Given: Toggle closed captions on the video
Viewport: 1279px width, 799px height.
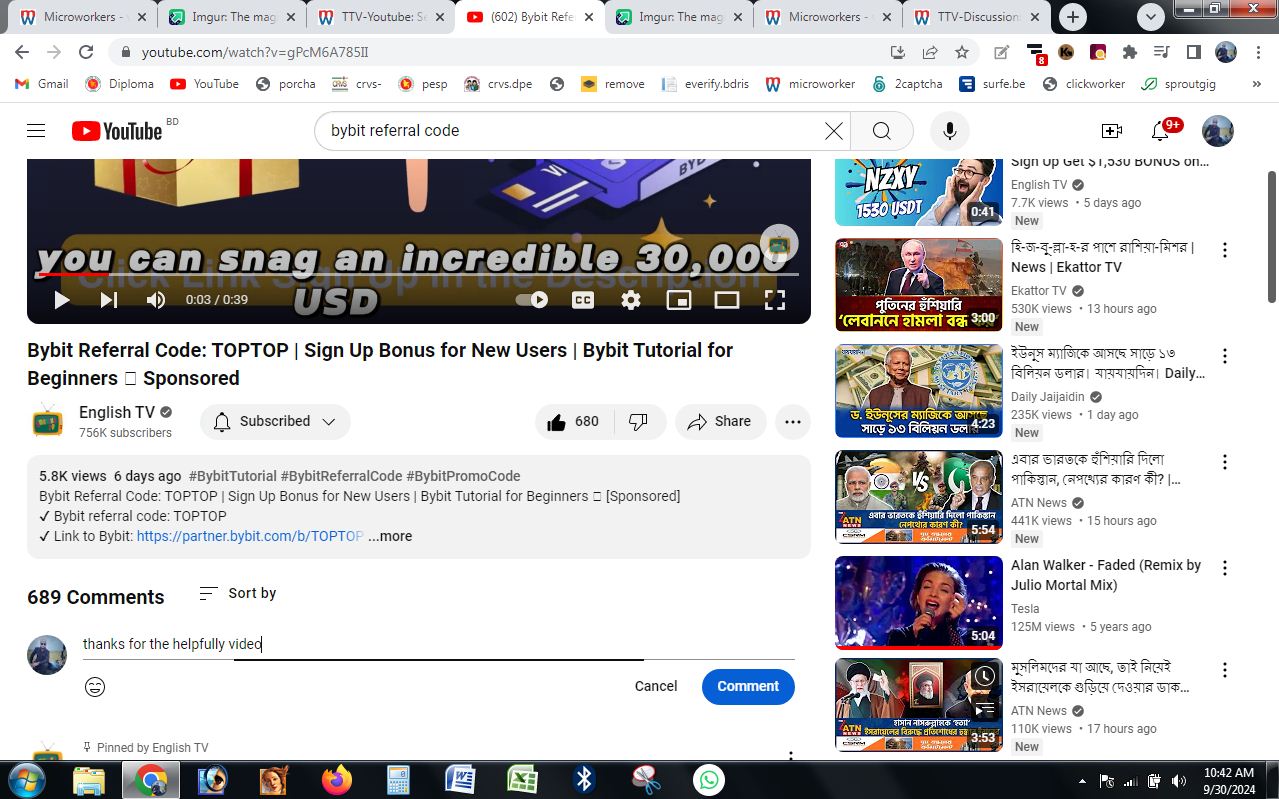Looking at the screenshot, I should [x=582, y=299].
